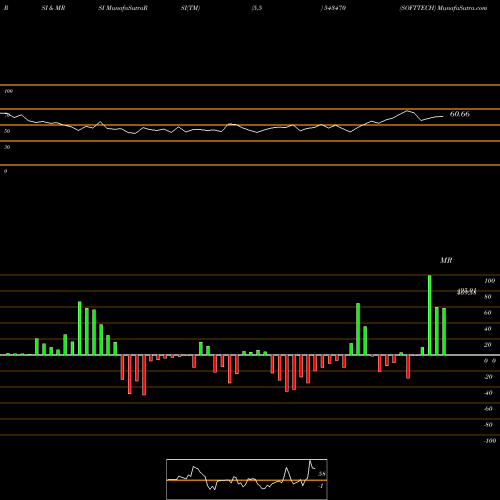Click the MR axis label -100
The height and width of the screenshot is (500, 500).
coord(490,441)
